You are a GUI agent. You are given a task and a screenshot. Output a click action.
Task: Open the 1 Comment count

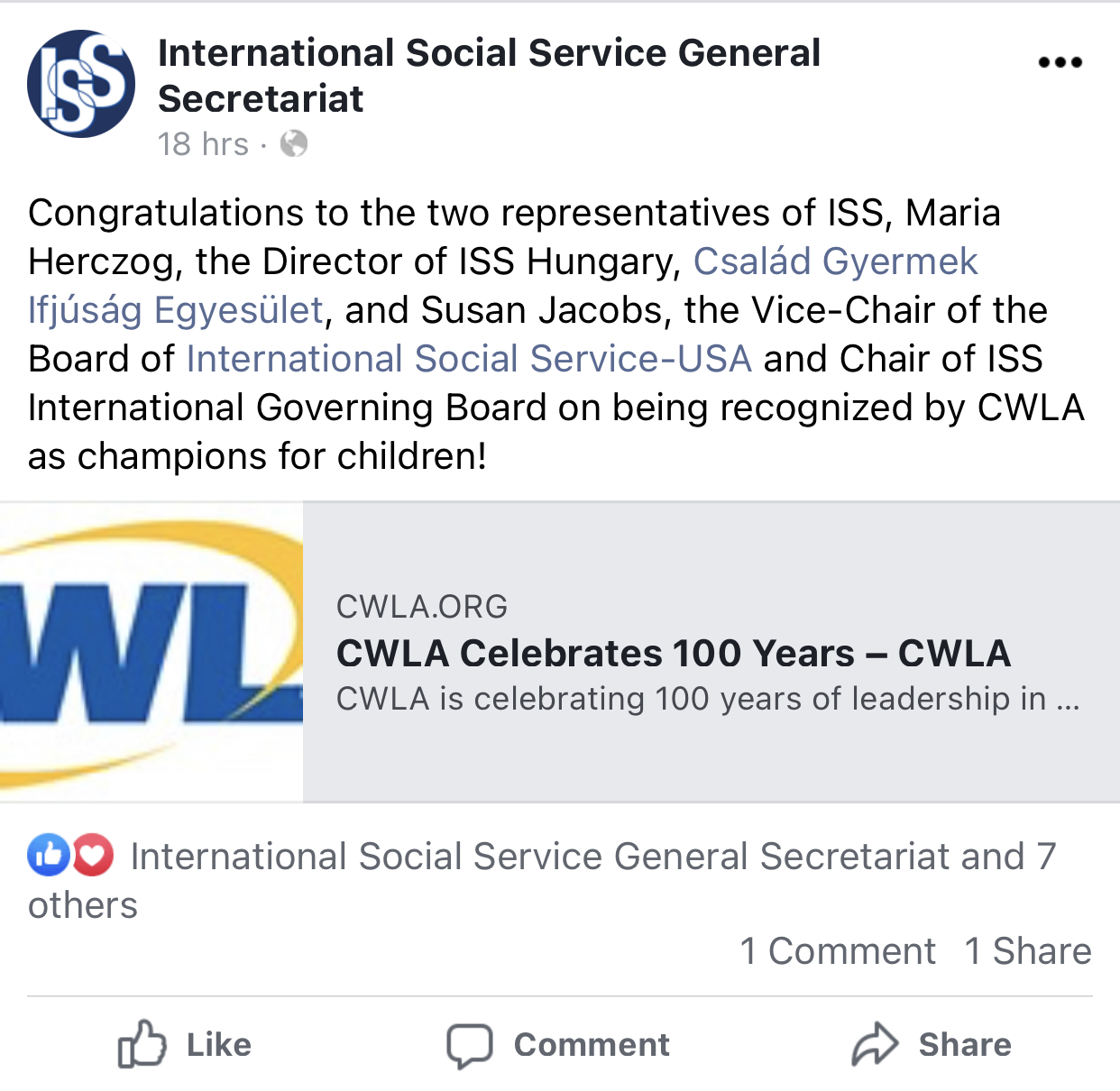click(x=837, y=951)
